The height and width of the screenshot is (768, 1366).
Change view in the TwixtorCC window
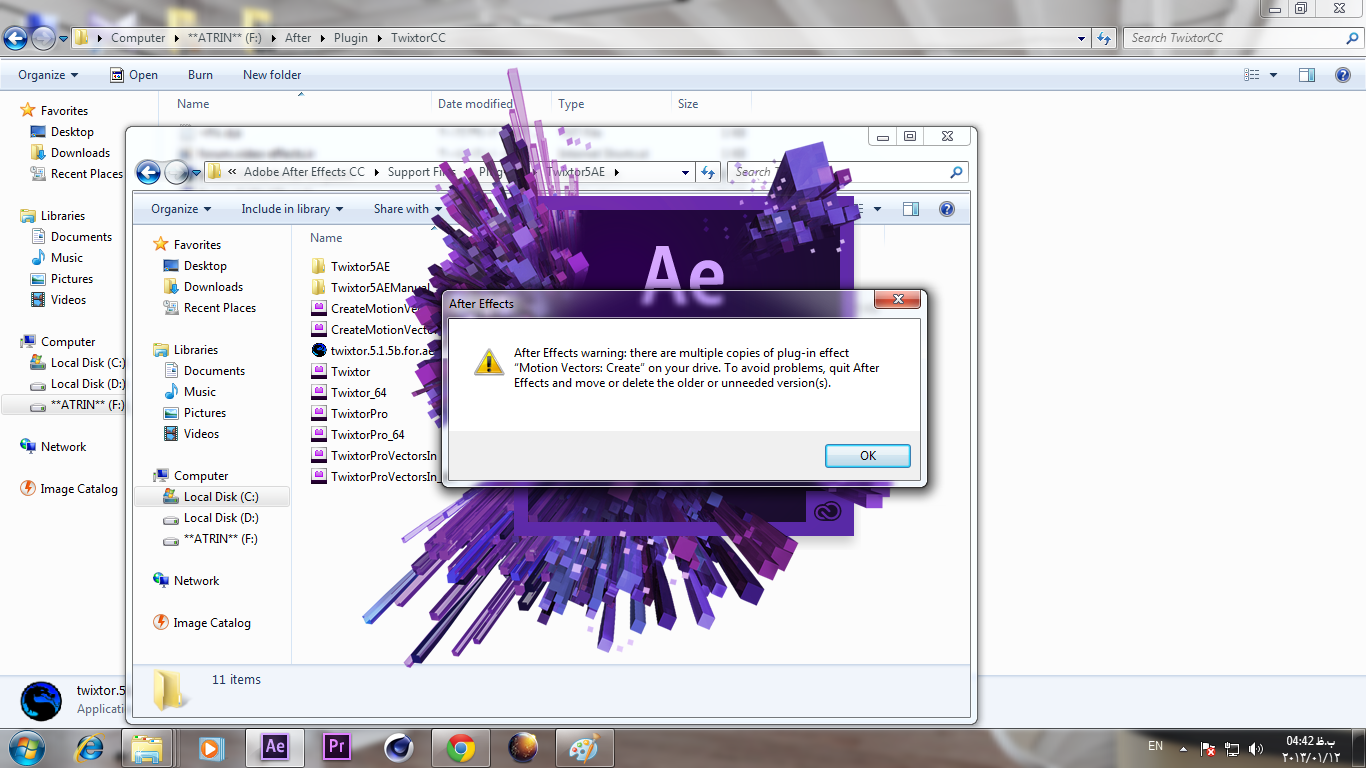[1252, 75]
